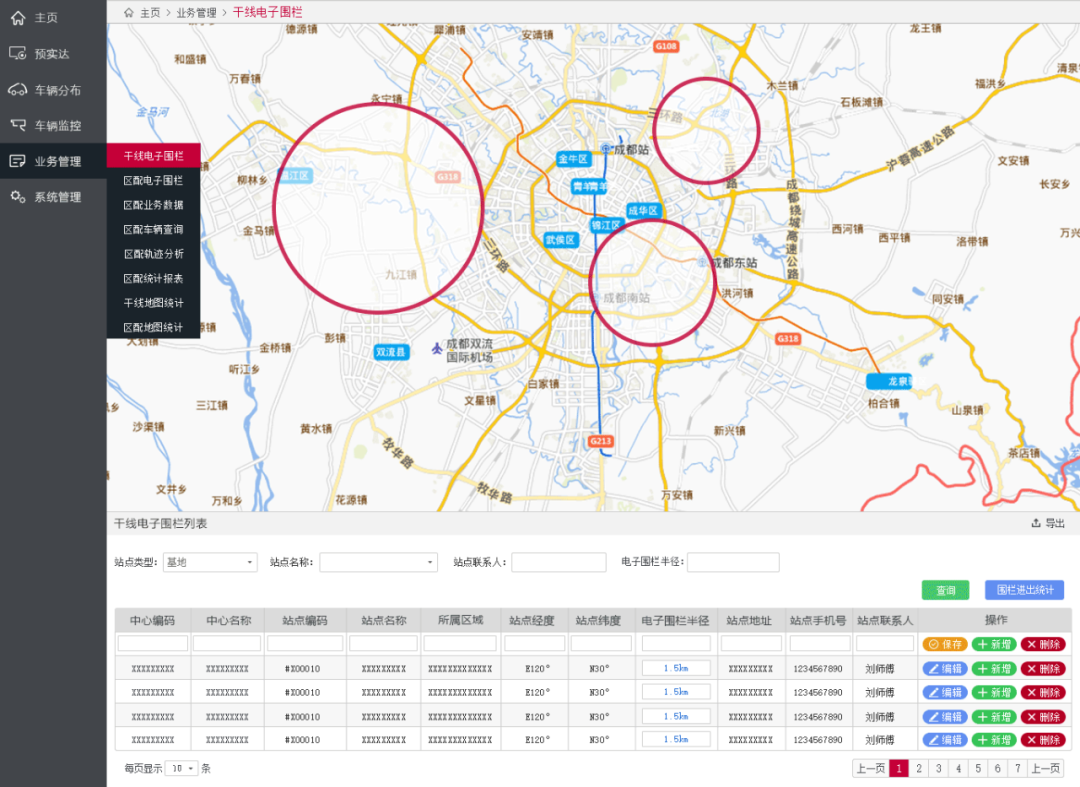Image resolution: width=1080 pixels, height=787 pixels.
Task: Click 新增 in the first data row
Action: coord(994,669)
